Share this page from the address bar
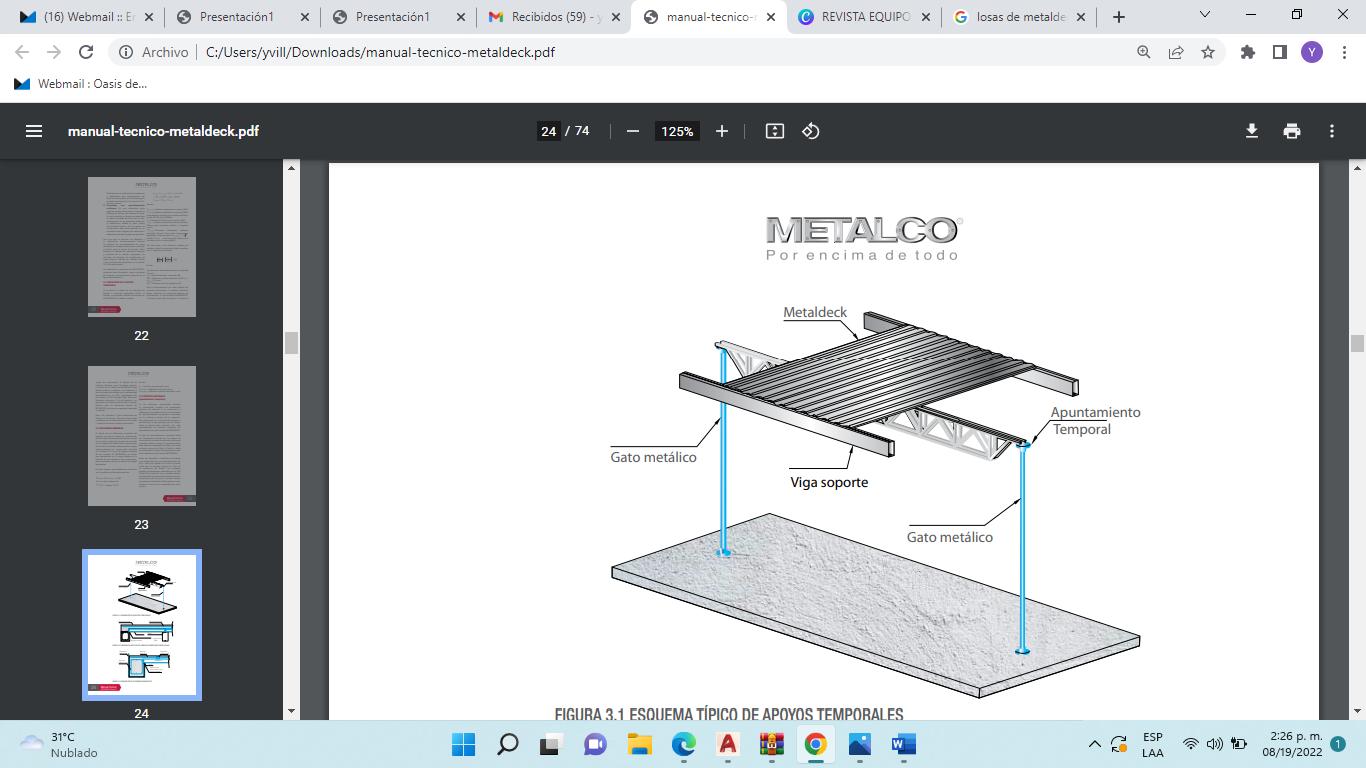Viewport: 1366px width, 768px height. coord(1176,52)
